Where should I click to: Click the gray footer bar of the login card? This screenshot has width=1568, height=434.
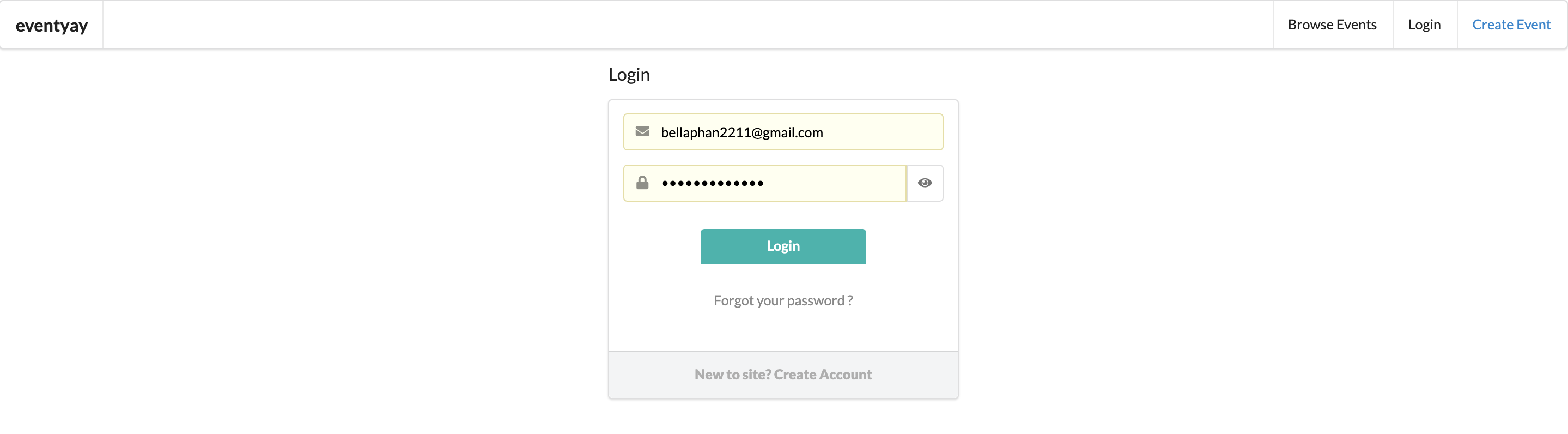click(783, 375)
